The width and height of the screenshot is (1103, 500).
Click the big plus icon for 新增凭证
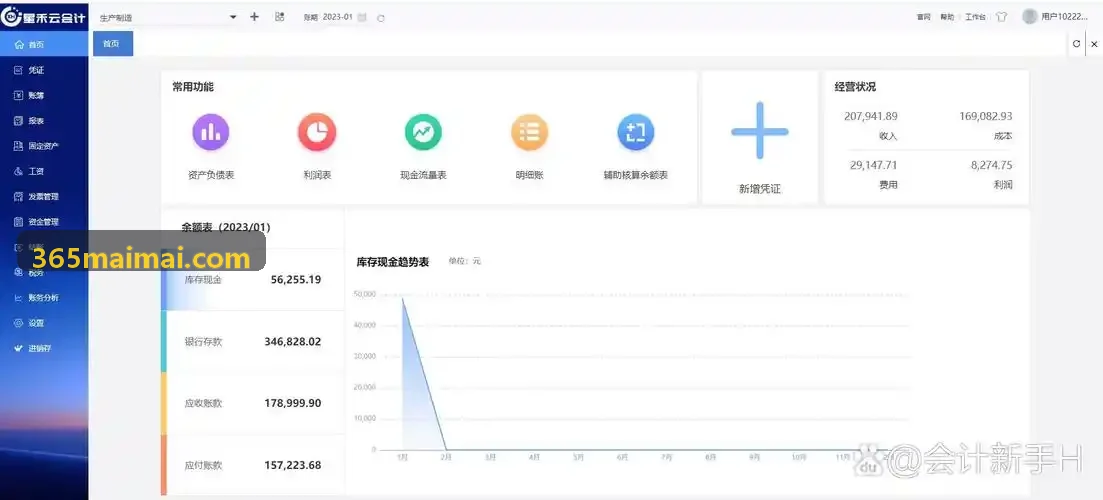760,131
